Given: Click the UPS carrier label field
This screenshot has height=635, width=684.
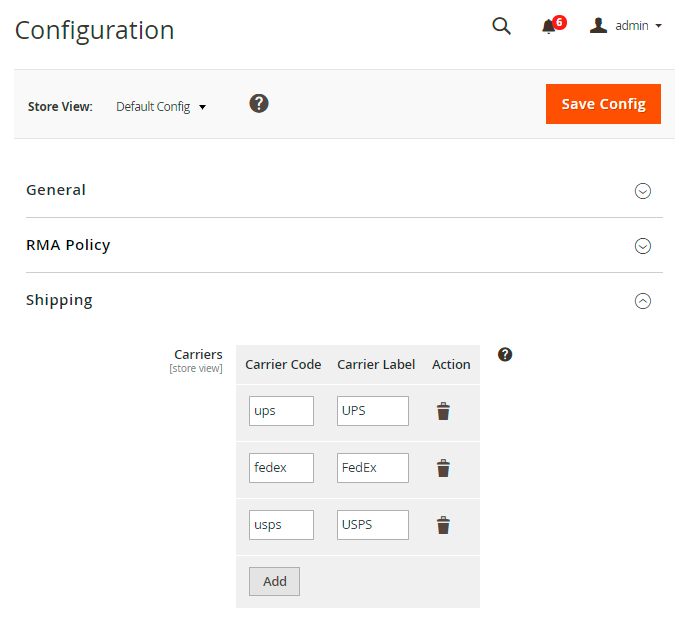Looking at the screenshot, I should 372,411.
